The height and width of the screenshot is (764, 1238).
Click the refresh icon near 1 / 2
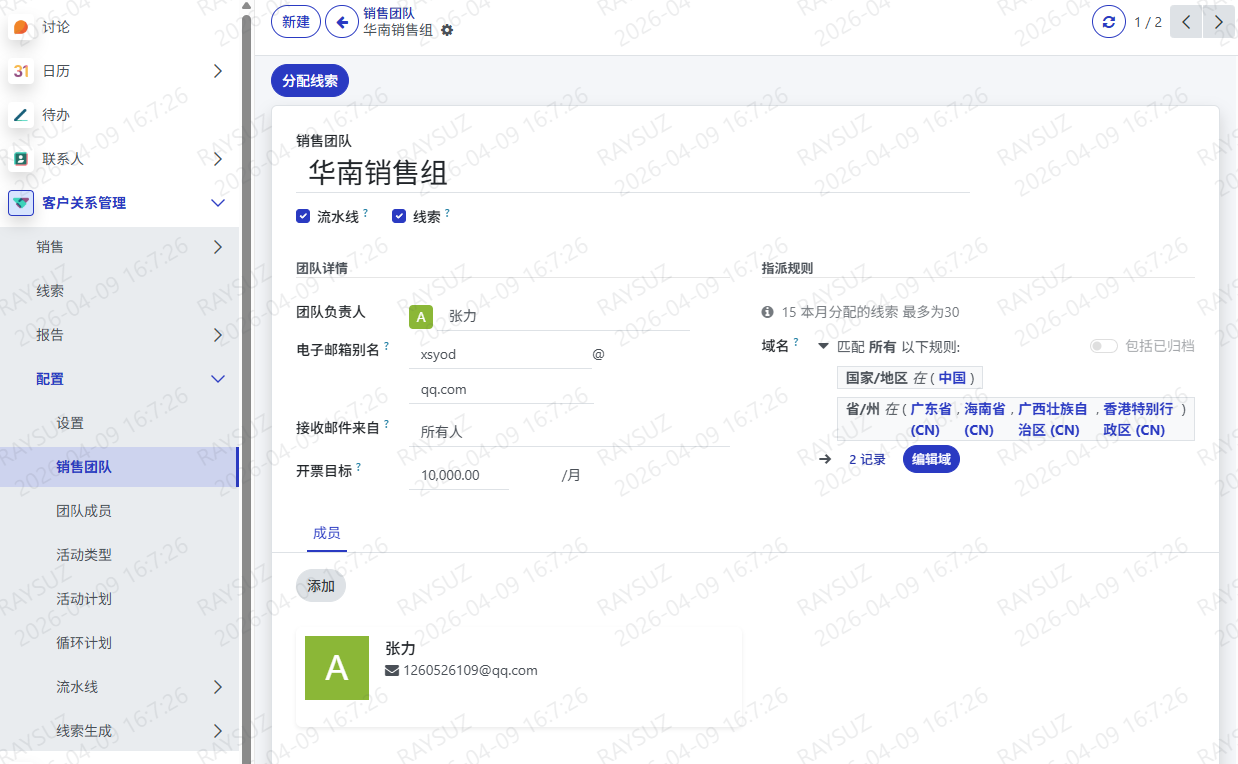point(1108,21)
